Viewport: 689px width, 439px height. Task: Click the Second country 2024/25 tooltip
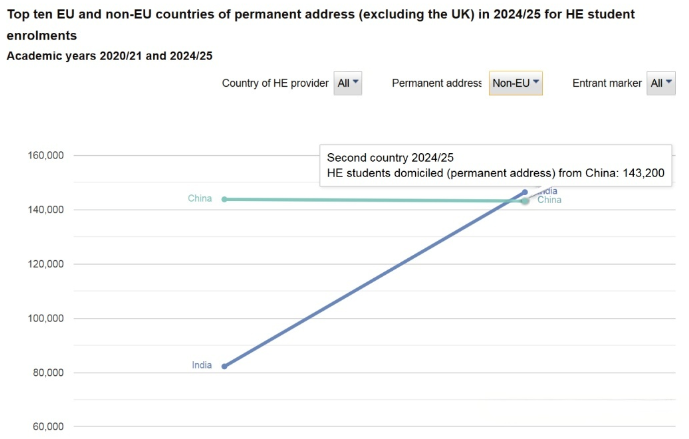[496, 166]
